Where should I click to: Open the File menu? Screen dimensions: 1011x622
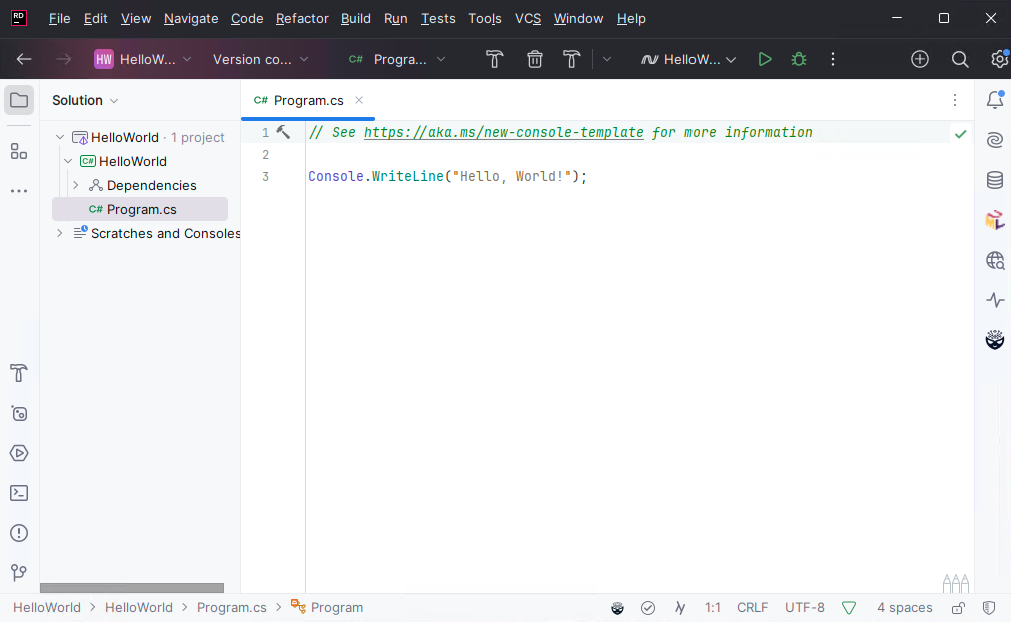(x=59, y=19)
